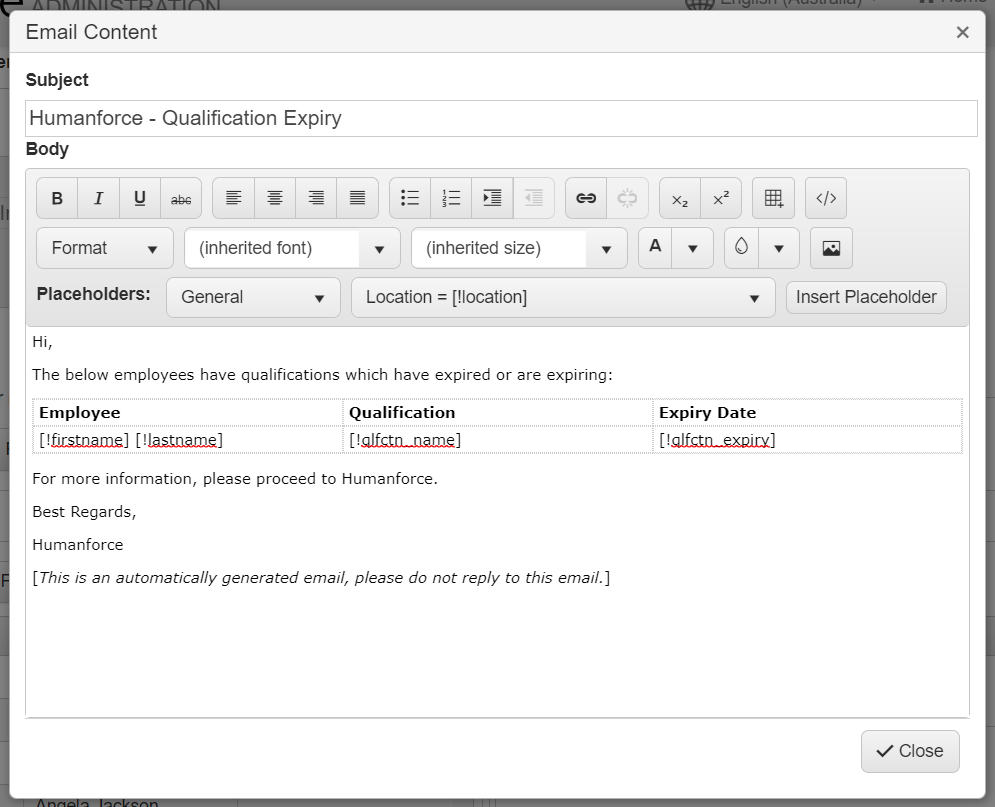
Task: Click the Qualification column header
Action: pyautogui.click(x=498, y=412)
